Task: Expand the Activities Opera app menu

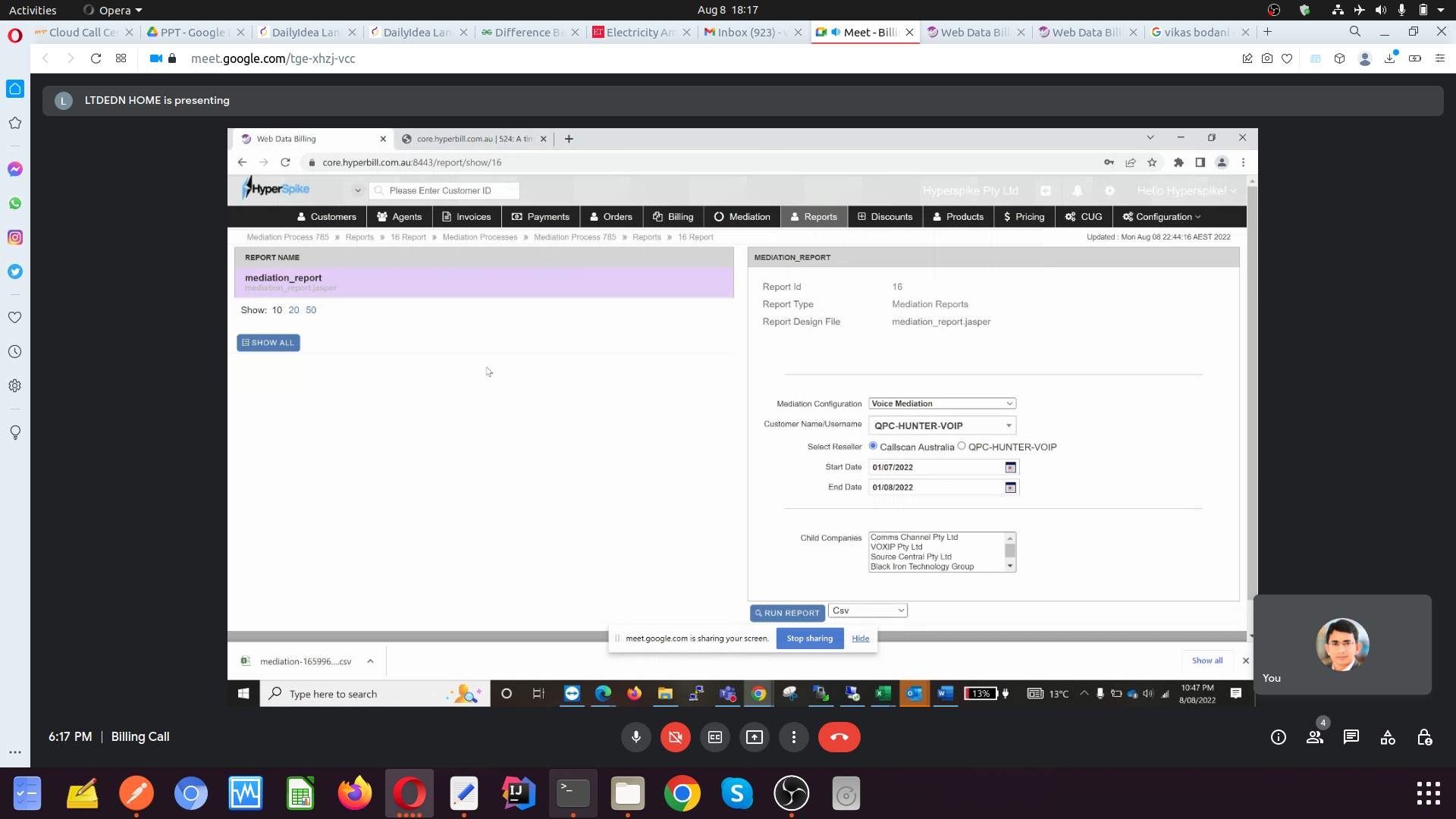Action: pyautogui.click(x=114, y=10)
